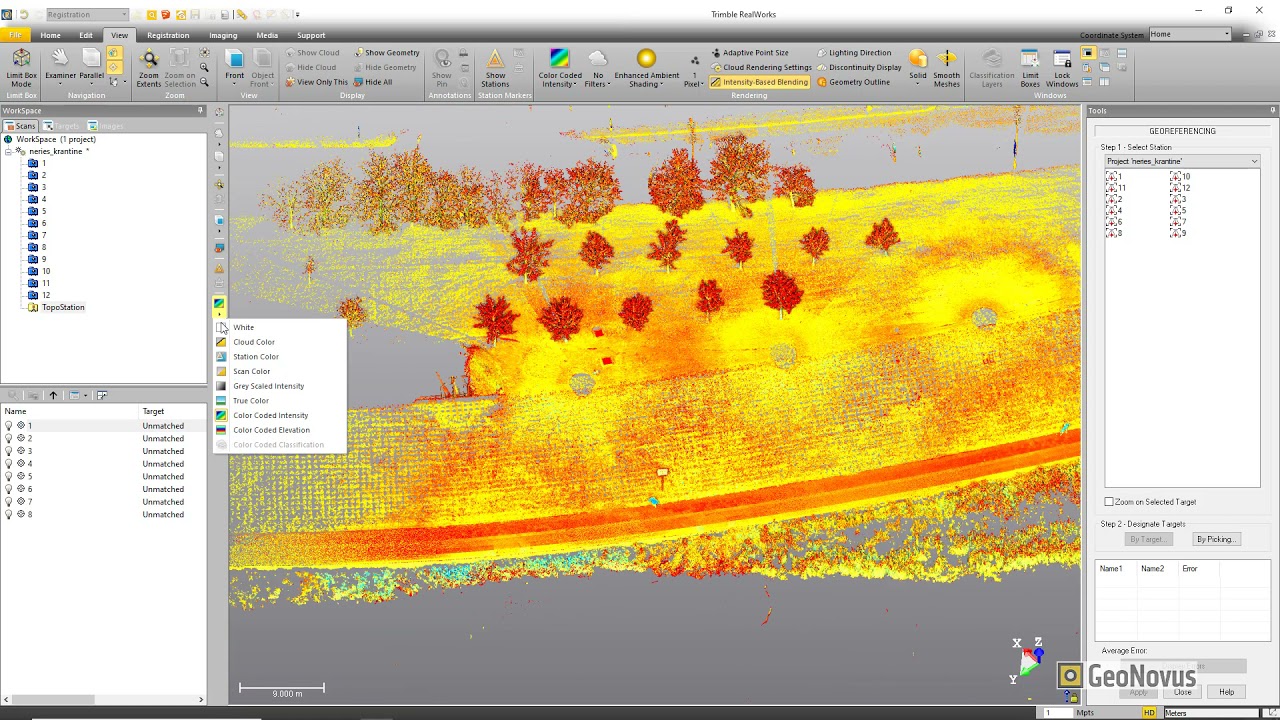Click Lock Windows icon
The image size is (1280, 720).
click(x=1062, y=68)
